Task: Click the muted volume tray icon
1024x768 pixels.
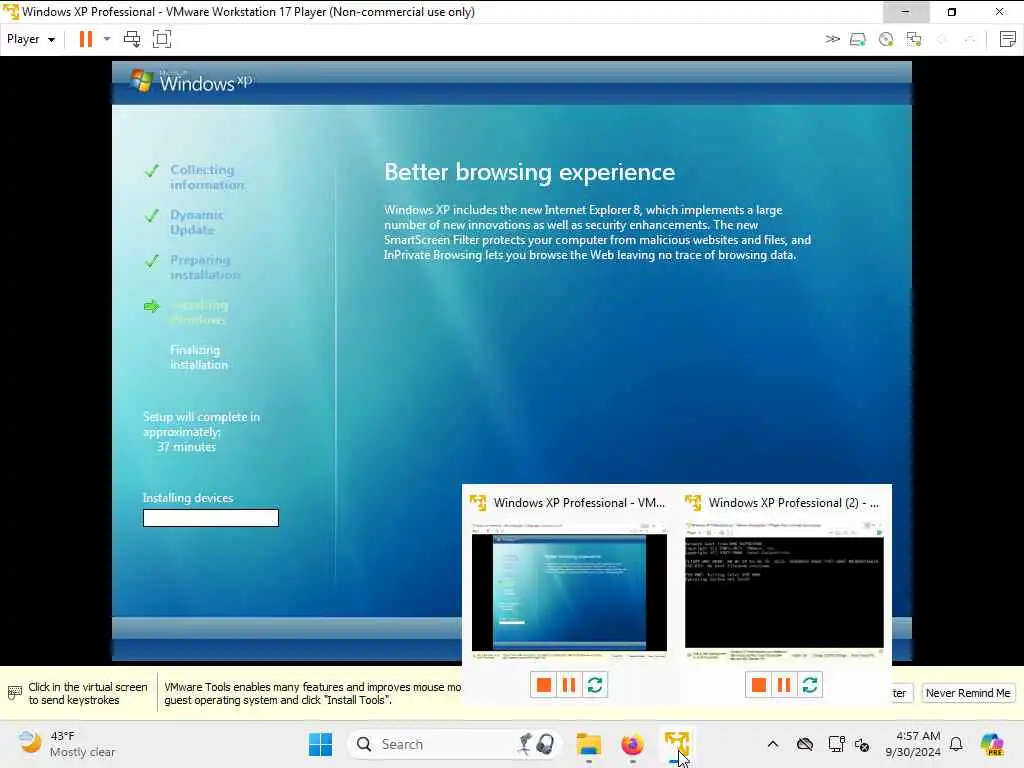Action: [862, 744]
